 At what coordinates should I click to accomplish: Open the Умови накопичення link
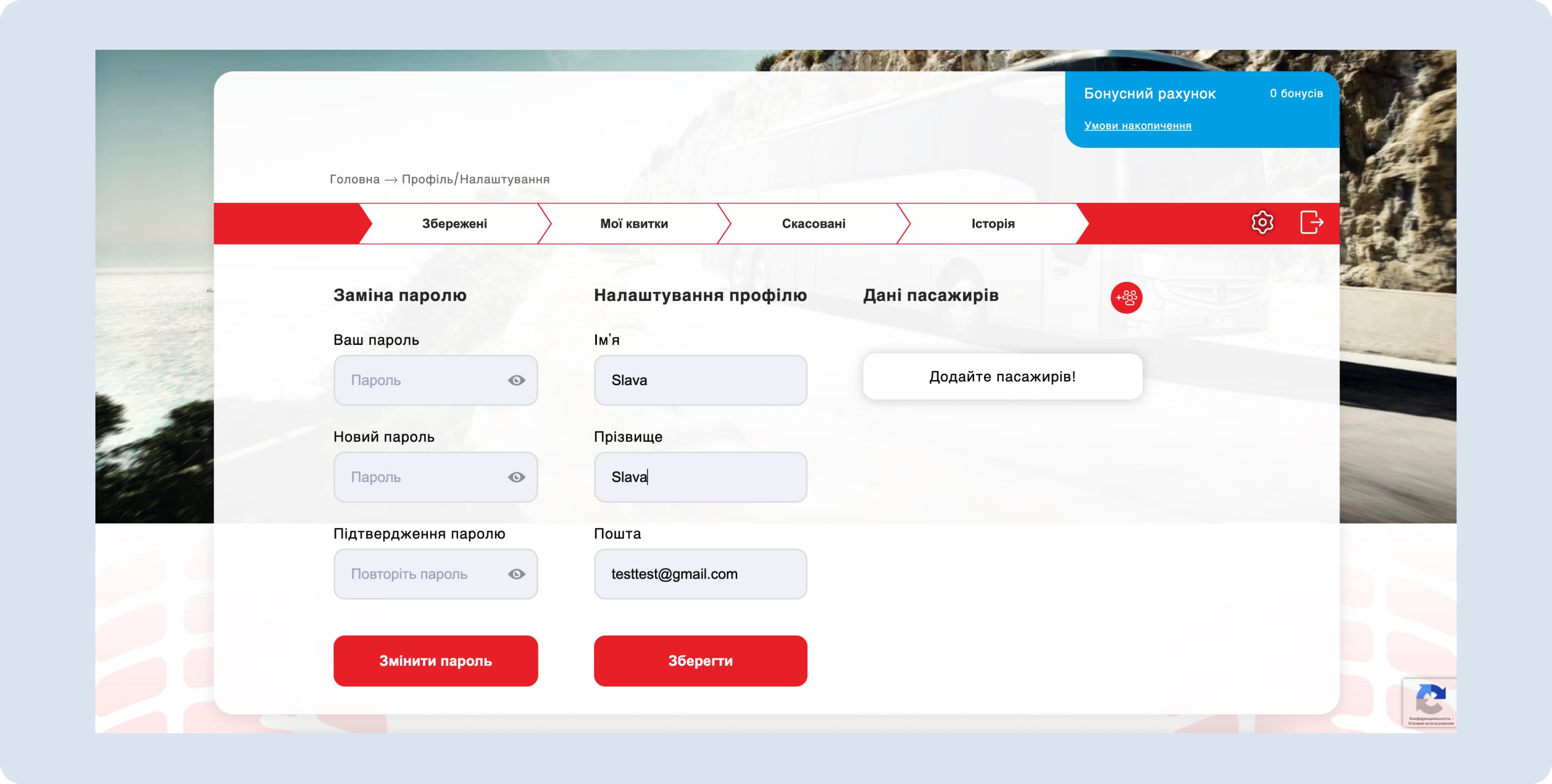pyautogui.click(x=1137, y=126)
